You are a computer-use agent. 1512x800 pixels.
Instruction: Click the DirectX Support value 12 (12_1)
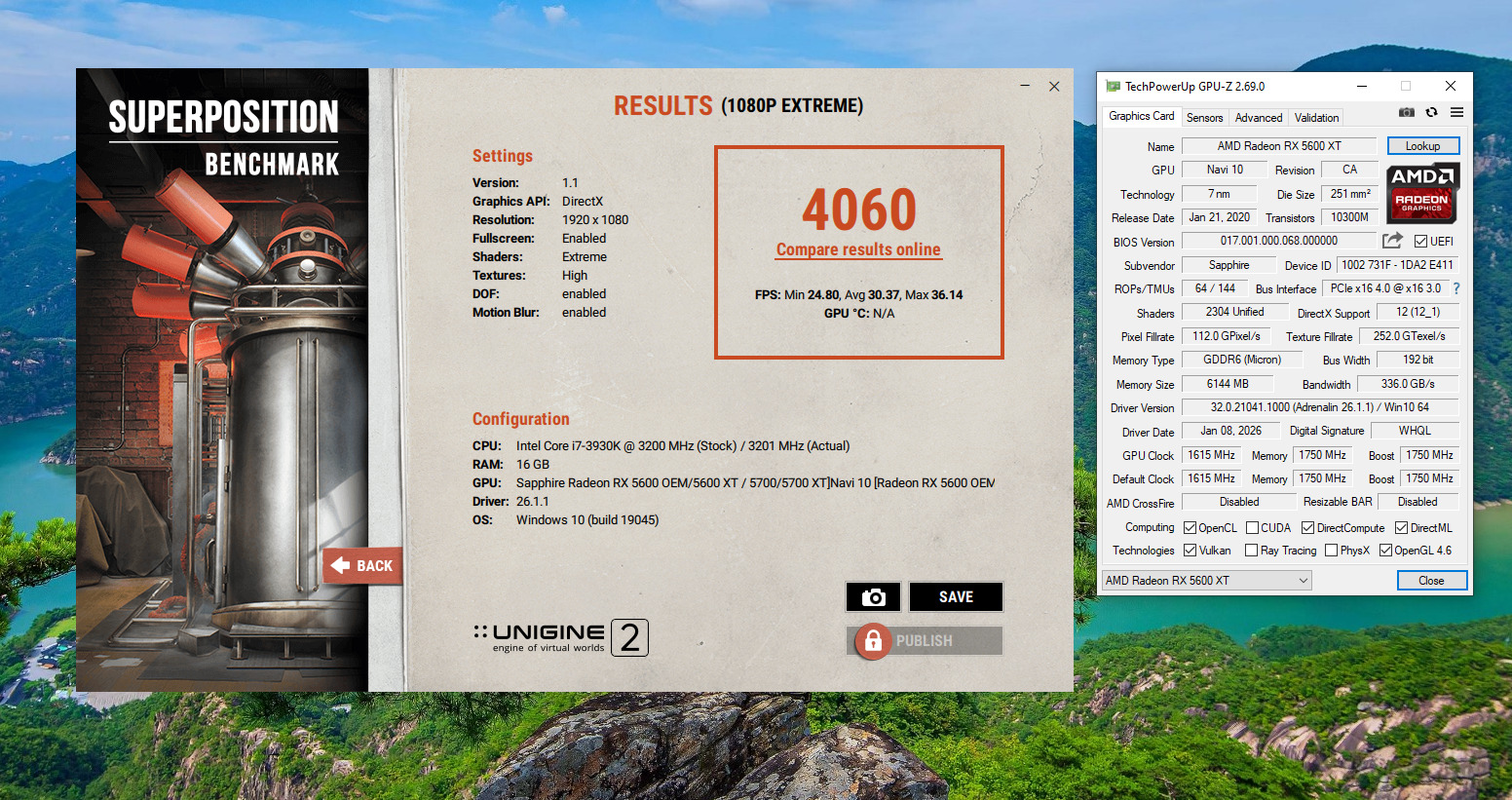click(x=1417, y=312)
